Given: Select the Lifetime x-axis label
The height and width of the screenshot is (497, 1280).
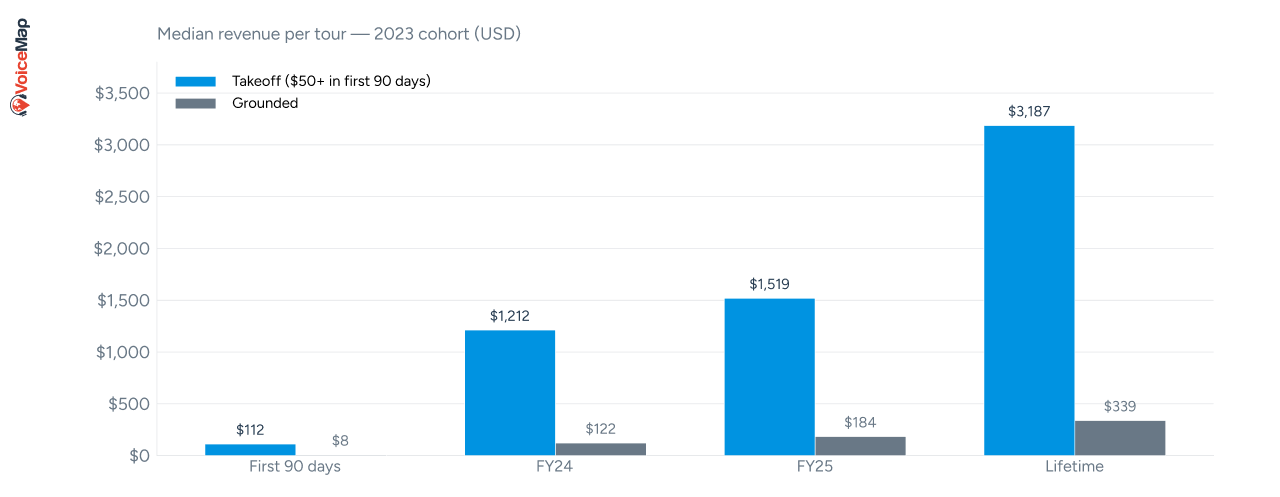Looking at the screenshot, I should (1075, 467).
